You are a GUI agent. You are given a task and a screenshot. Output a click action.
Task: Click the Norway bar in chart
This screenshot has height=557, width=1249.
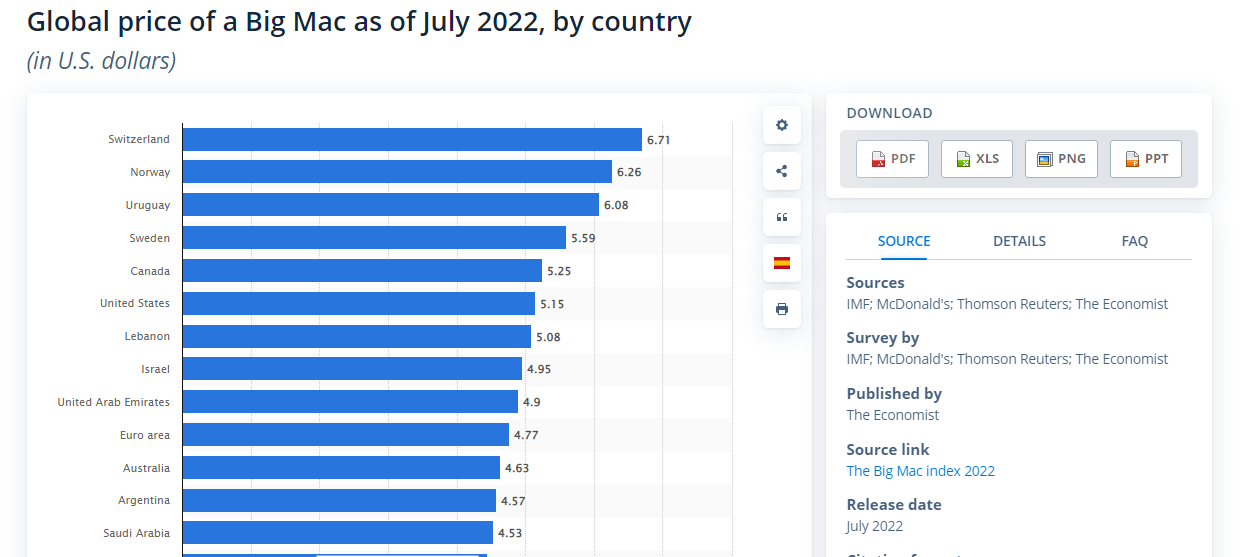click(397, 172)
